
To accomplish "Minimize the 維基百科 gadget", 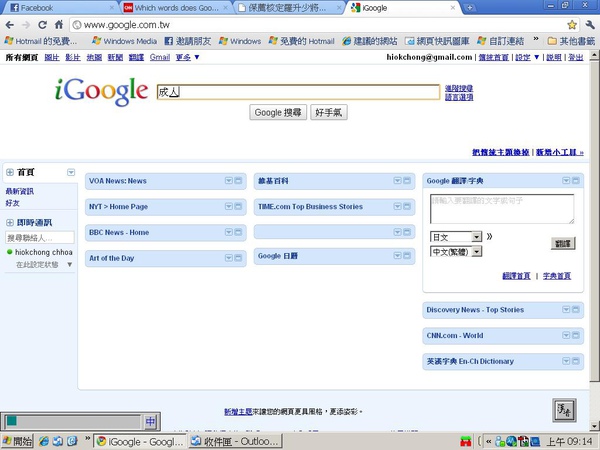I will 407,181.
